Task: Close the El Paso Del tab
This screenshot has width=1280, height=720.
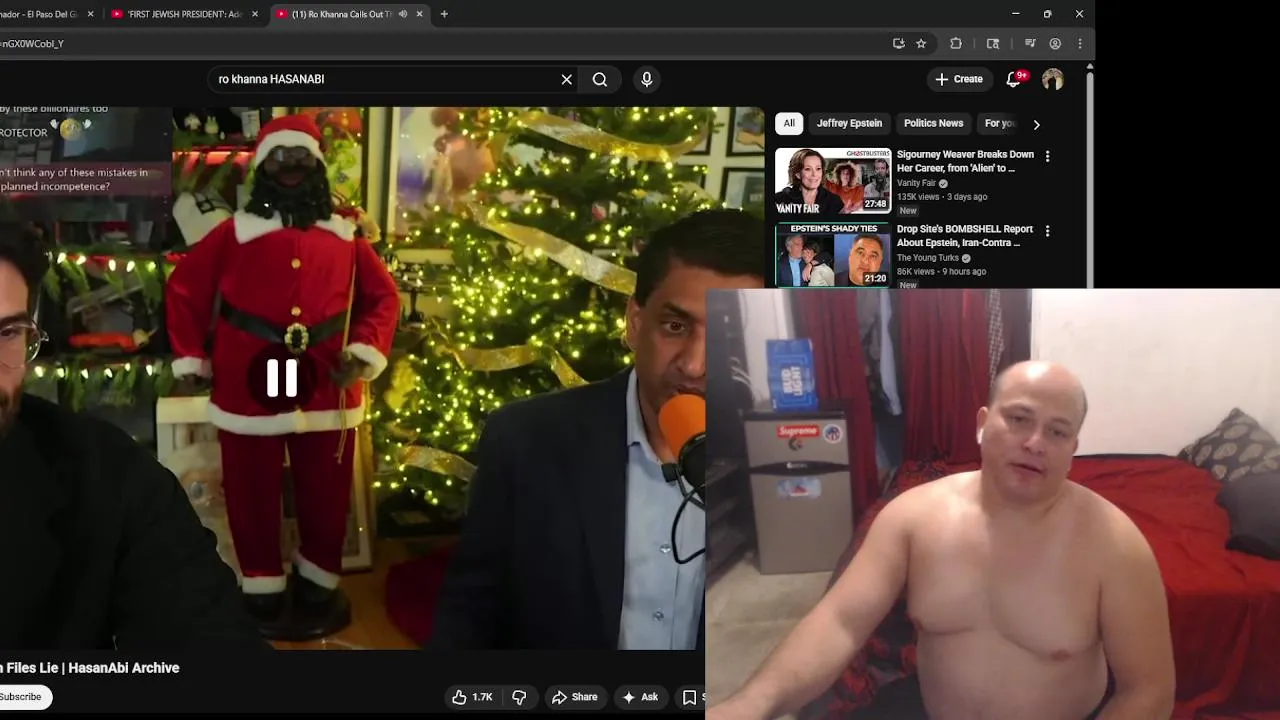Action: click(x=91, y=14)
